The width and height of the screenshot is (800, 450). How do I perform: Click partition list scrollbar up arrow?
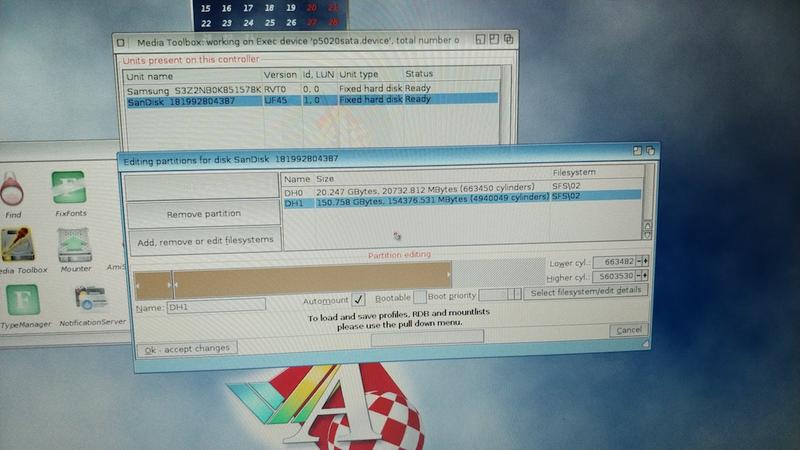click(x=647, y=225)
